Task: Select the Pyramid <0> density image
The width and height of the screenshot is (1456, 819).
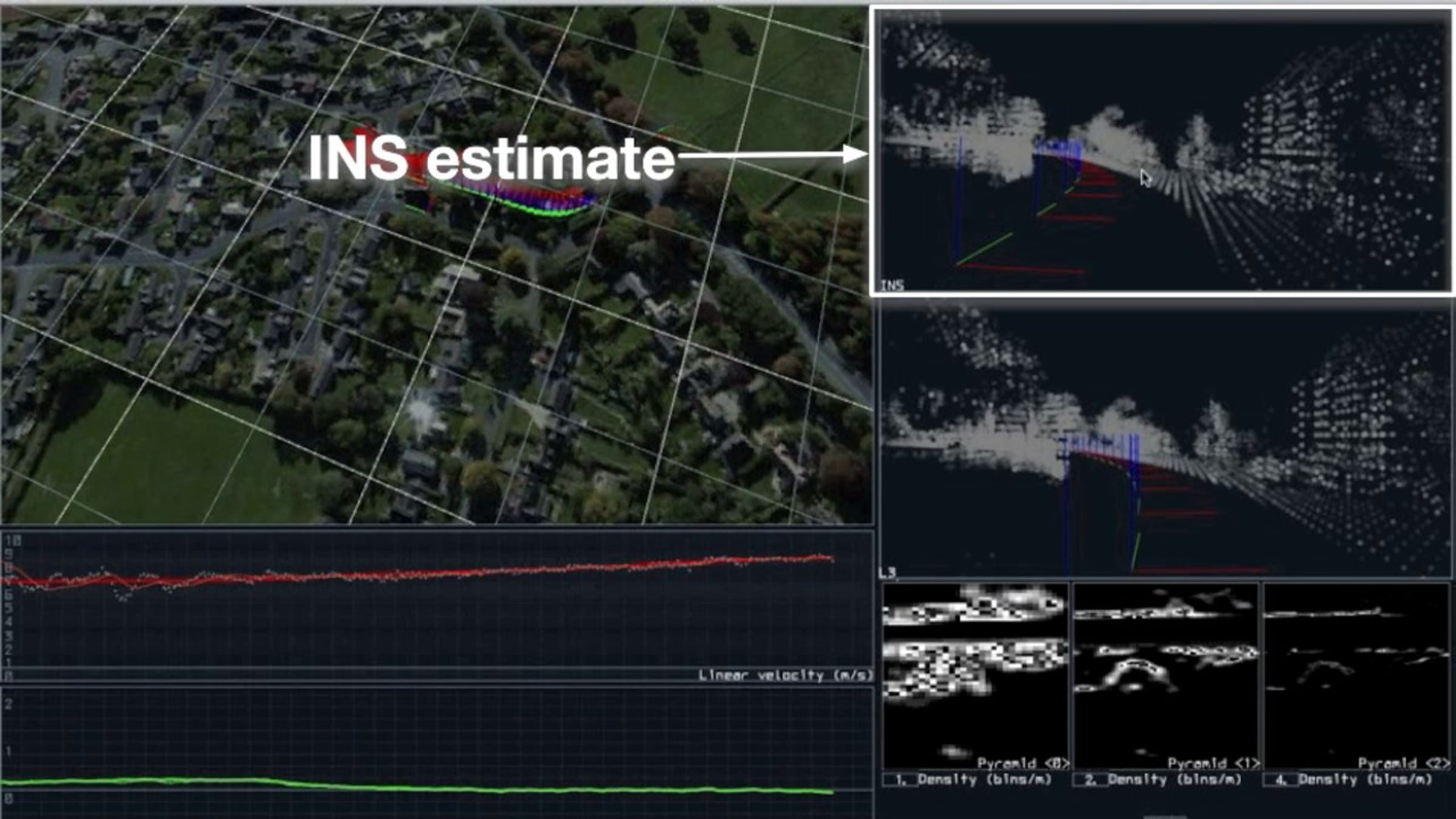Action: click(975, 676)
